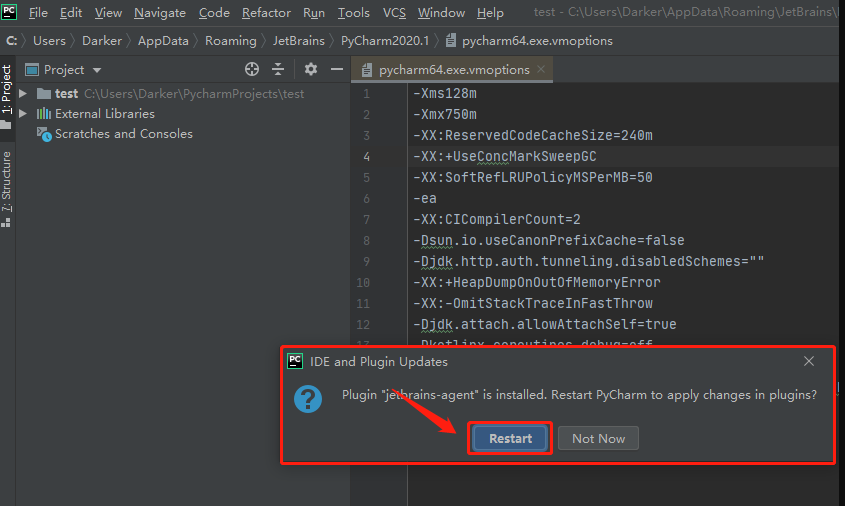Expand External Libraries node
Viewport: 845px width, 506px height.
coord(23,113)
